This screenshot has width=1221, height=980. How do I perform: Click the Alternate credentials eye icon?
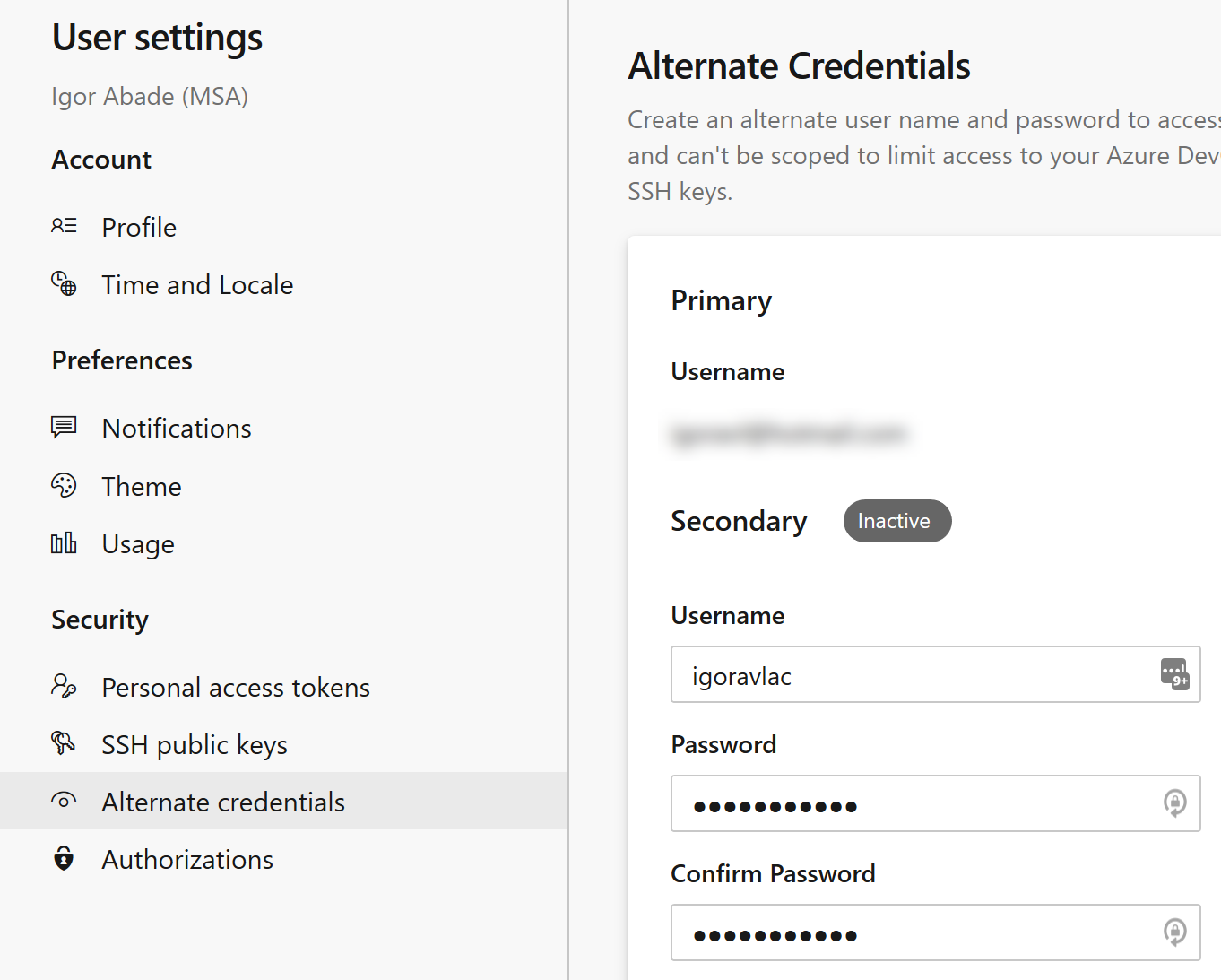(64, 801)
